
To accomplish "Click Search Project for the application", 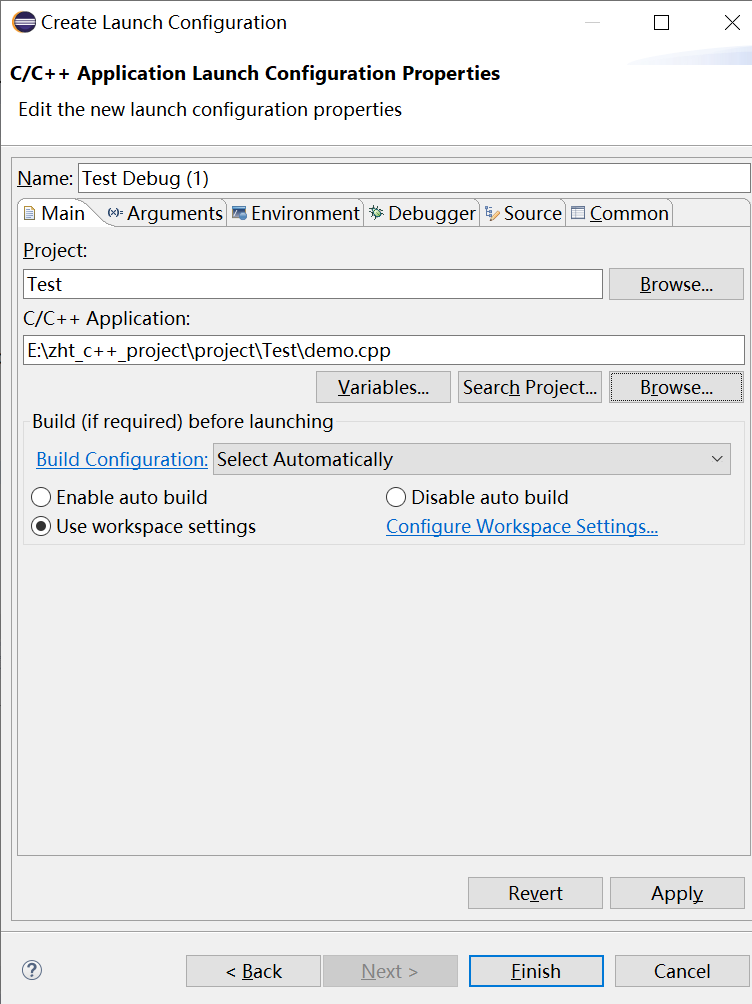I will coord(530,387).
